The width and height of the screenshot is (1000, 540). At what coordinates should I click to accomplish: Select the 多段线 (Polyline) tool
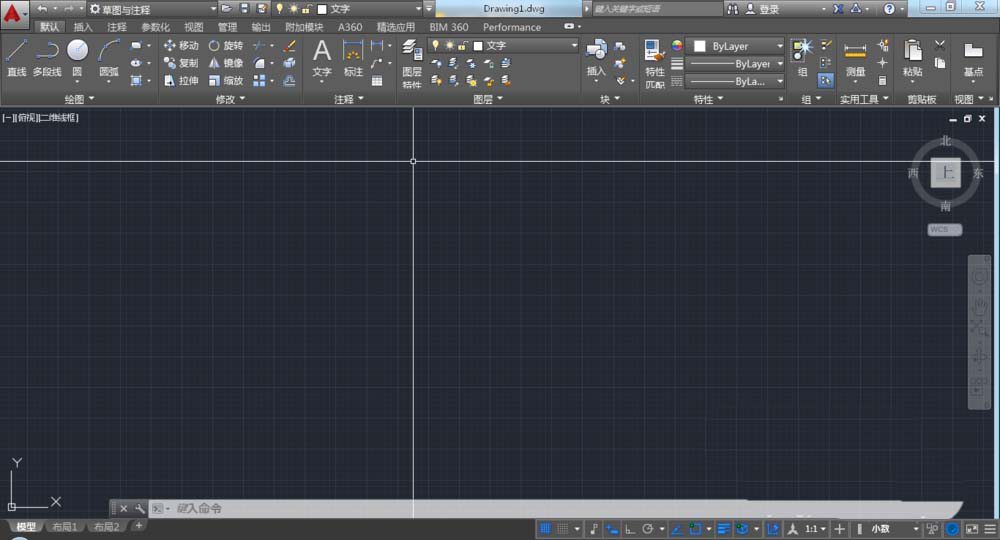click(x=47, y=57)
